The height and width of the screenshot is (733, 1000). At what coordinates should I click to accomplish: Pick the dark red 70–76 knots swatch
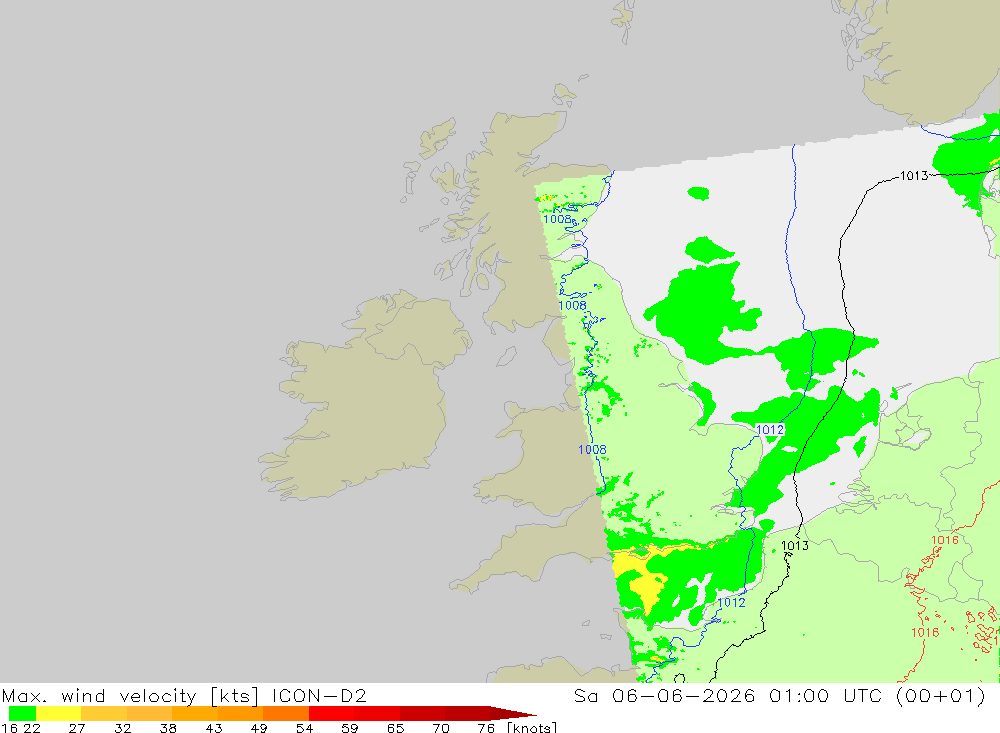(x=467, y=713)
